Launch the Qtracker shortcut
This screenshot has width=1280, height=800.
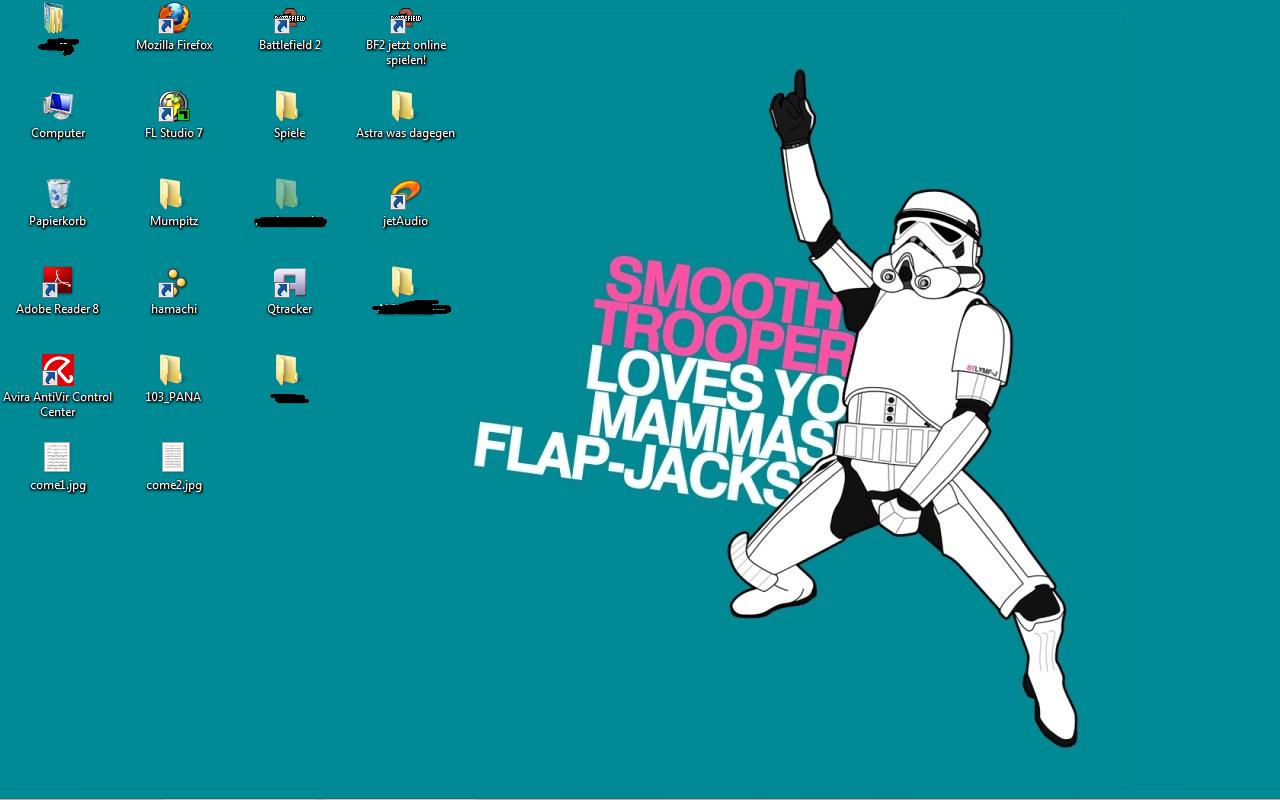coord(290,292)
